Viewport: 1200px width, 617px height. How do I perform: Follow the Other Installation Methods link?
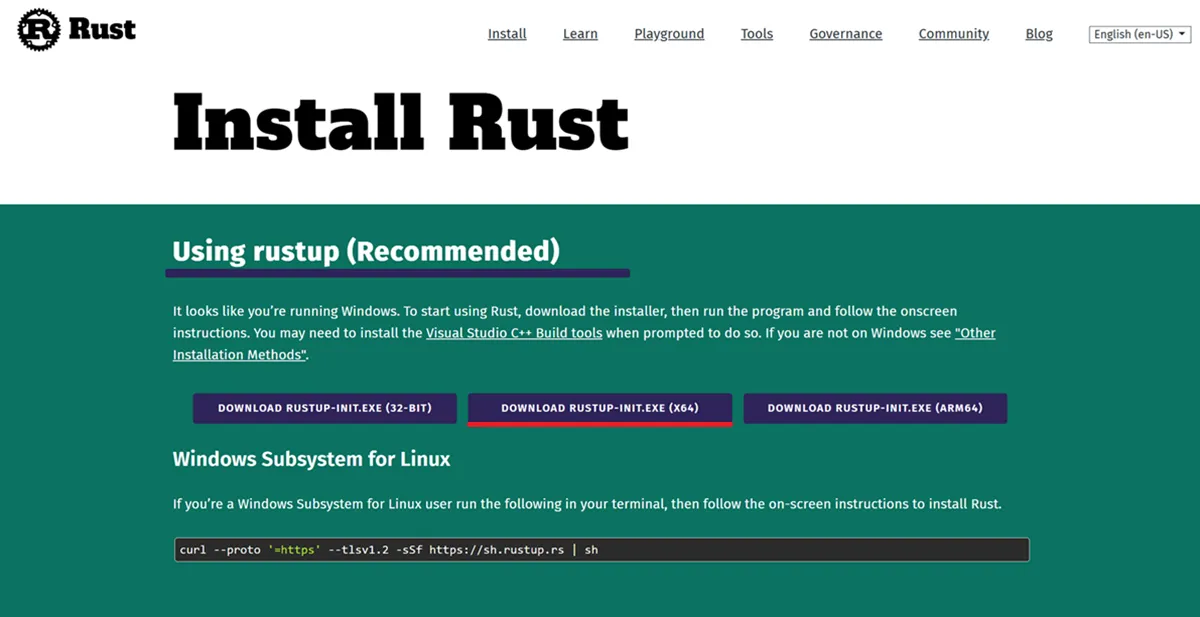[240, 354]
